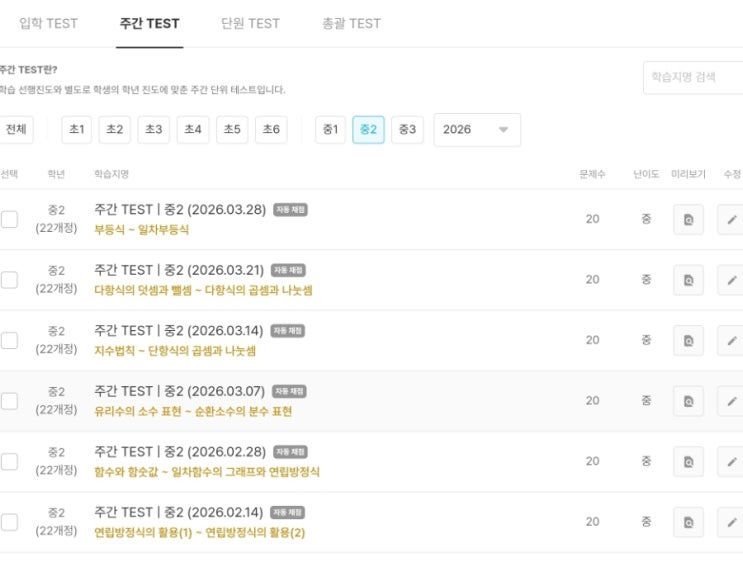Go to the 입학 TEST tab
743x562 pixels.
click(48, 23)
